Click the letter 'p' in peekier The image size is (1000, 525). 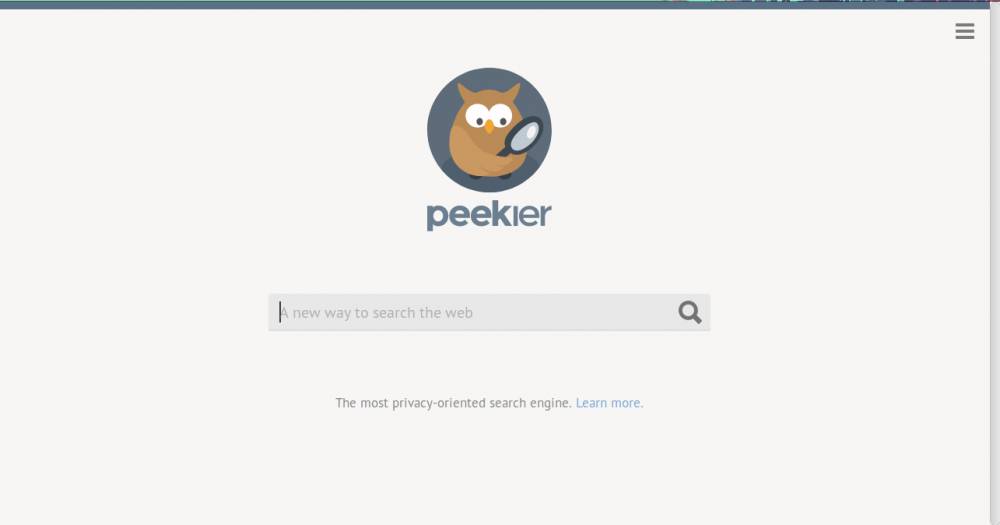437,218
